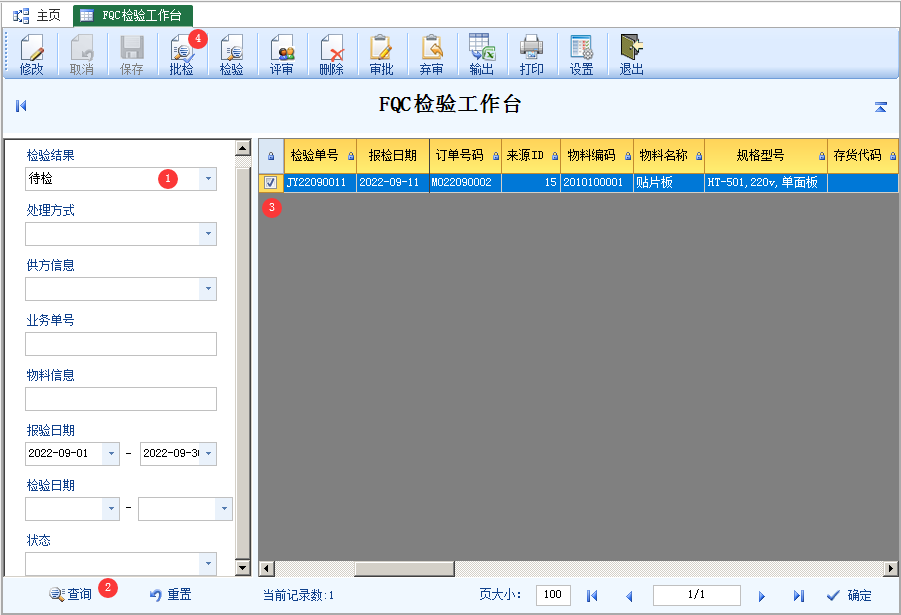901x615 pixels.
Task: Delete the record with 删除 icon
Action: point(332,55)
